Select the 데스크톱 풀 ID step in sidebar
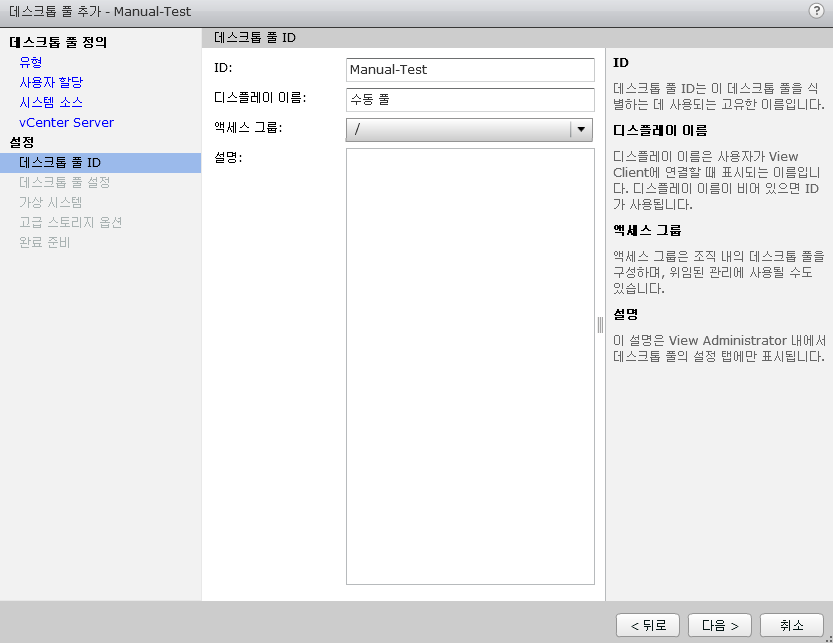Image resolution: width=833 pixels, height=643 pixels. [100, 163]
